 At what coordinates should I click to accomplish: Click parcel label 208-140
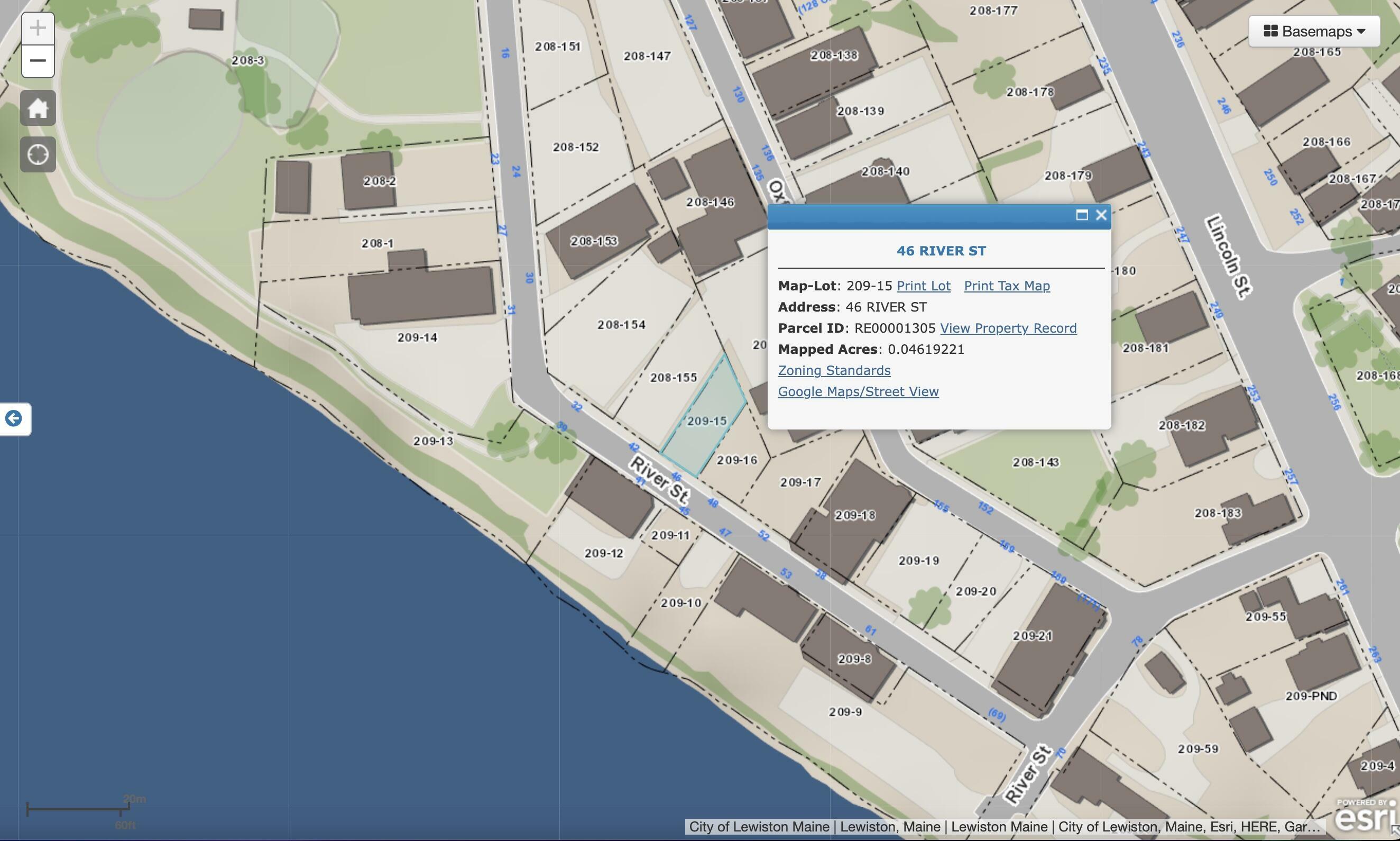885,171
